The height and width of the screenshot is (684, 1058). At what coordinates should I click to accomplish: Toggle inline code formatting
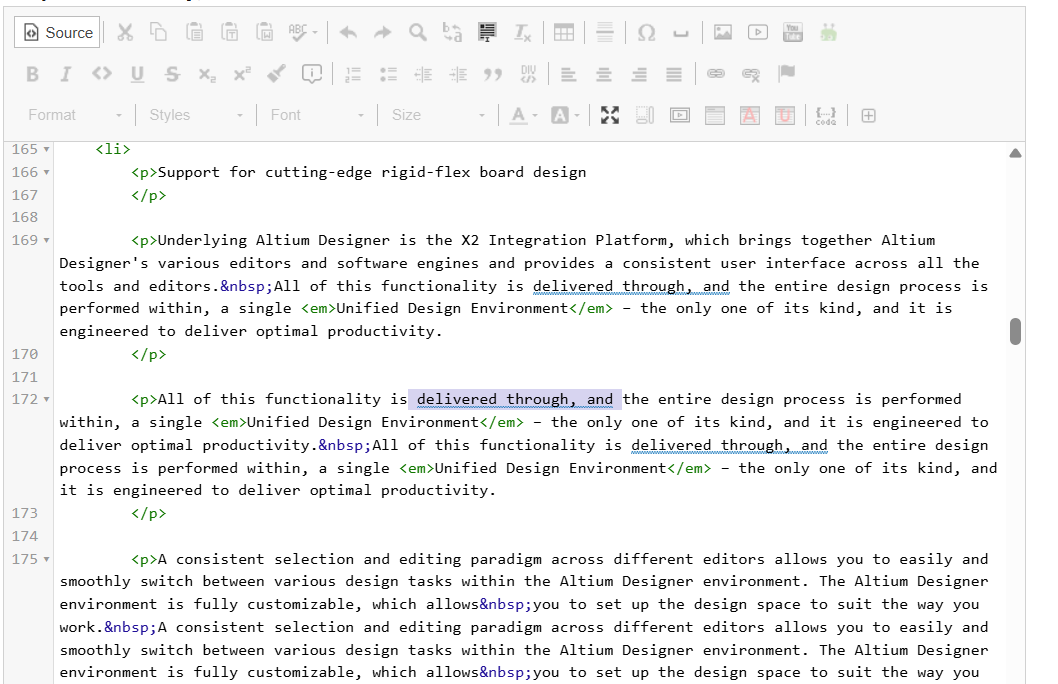click(102, 74)
